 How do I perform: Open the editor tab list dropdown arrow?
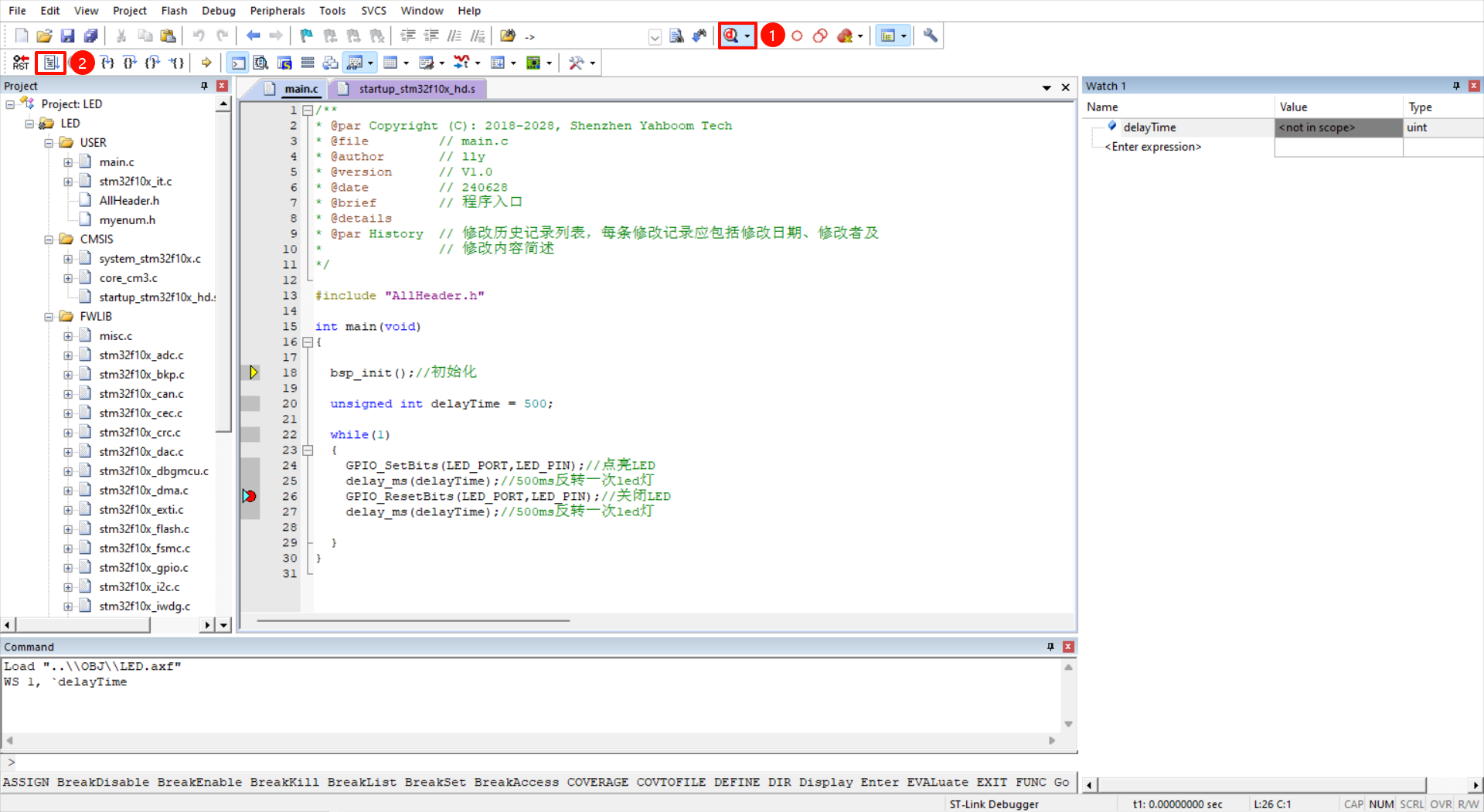click(x=1047, y=88)
